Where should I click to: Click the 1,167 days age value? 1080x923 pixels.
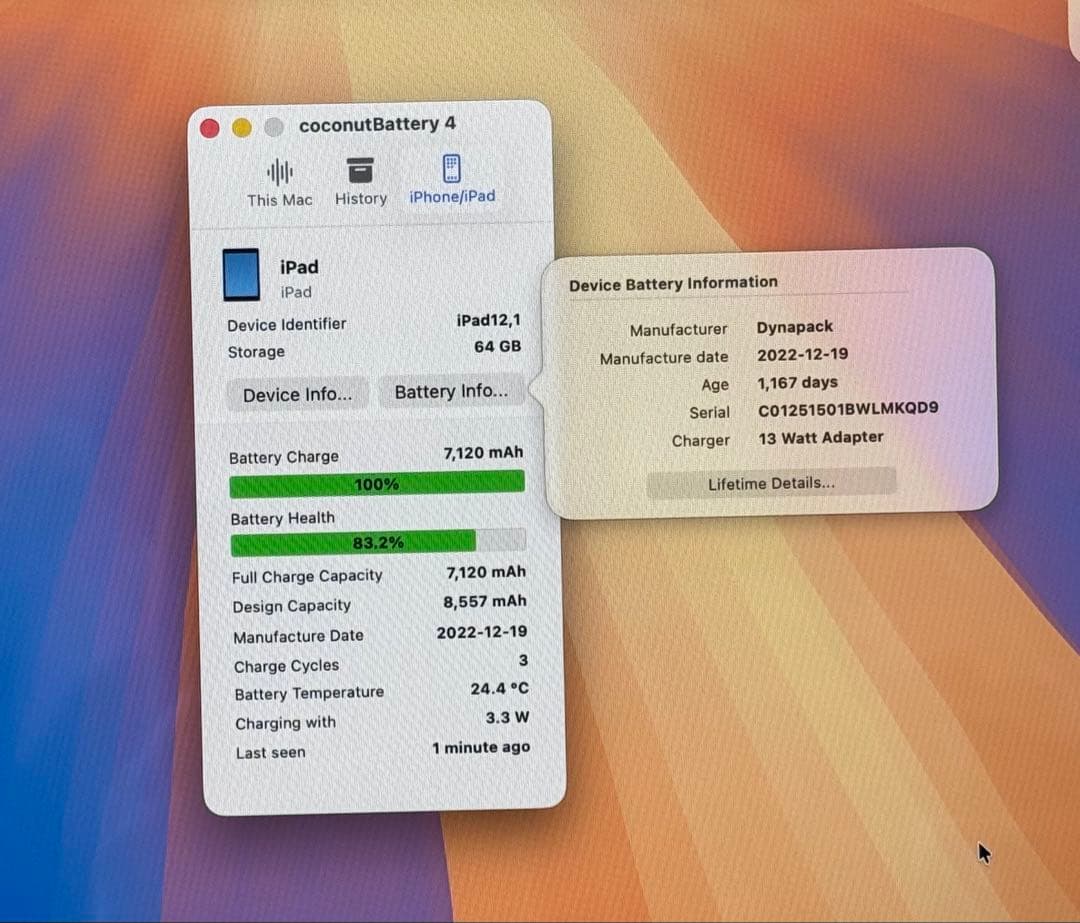click(x=798, y=382)
